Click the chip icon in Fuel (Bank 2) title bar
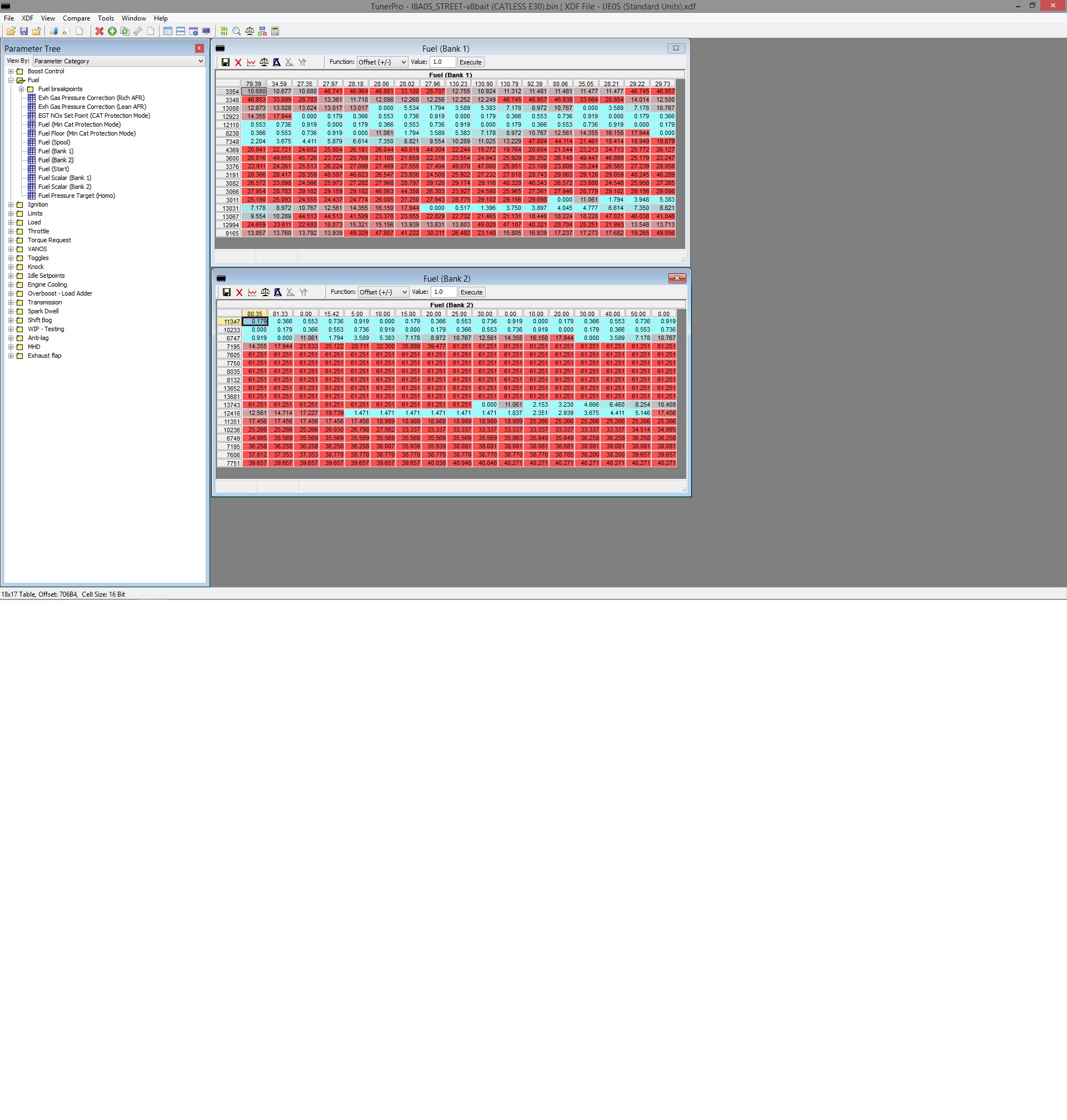Screen dimensions: 1067x1120 [x=221, y=278]
